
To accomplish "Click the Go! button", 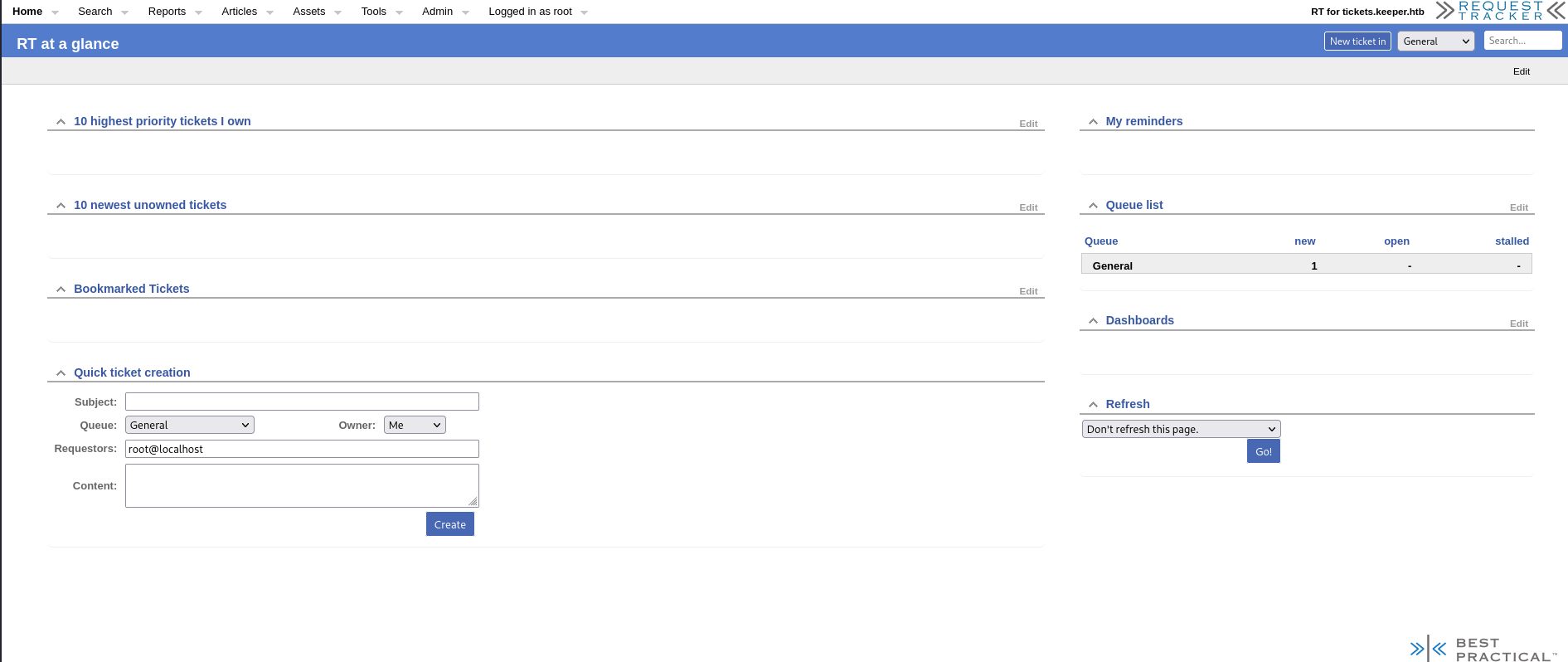I will [x=1264, y=451].
